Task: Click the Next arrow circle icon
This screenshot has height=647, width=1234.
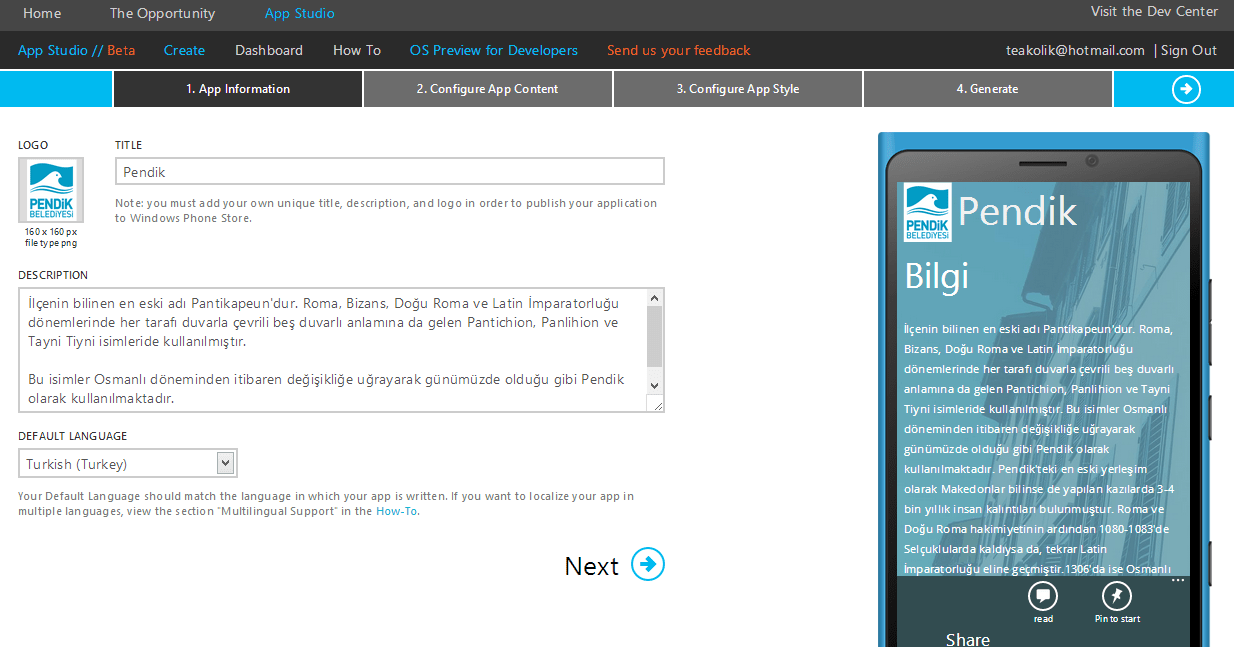Action: coord(648,564)
